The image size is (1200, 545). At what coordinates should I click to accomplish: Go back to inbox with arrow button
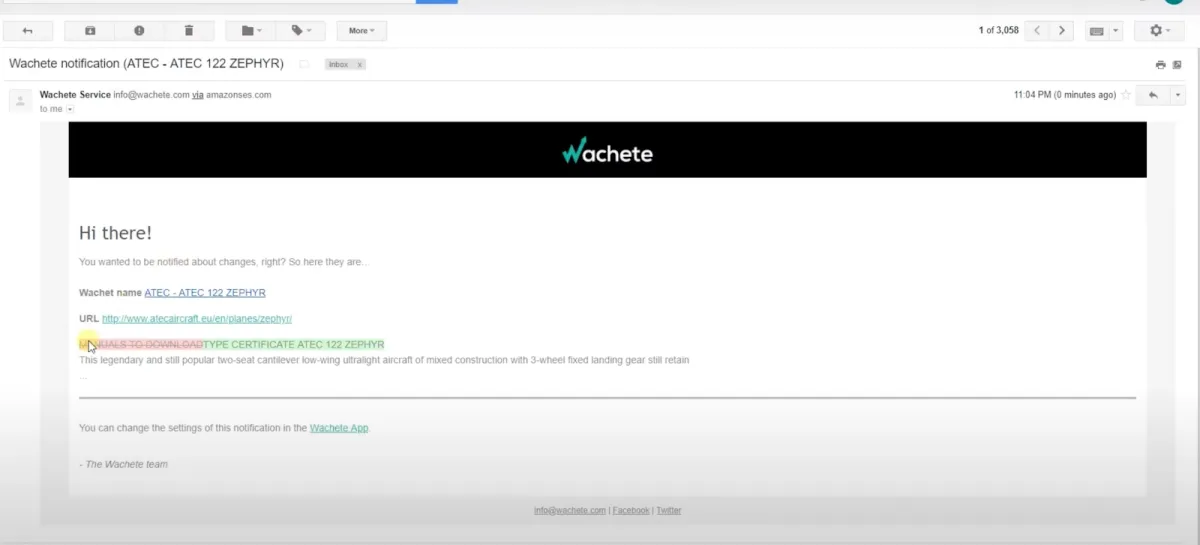(28, 31)
